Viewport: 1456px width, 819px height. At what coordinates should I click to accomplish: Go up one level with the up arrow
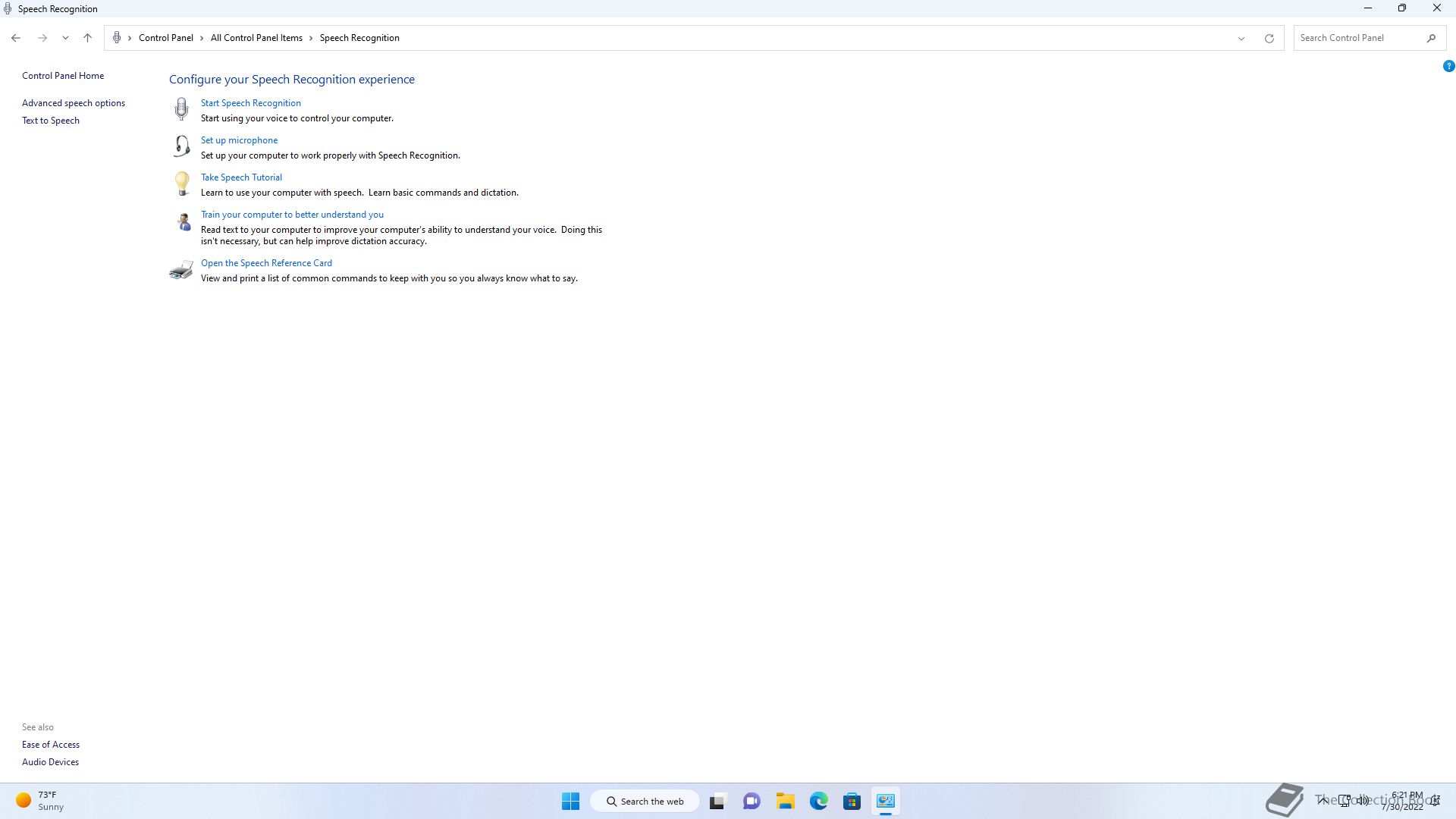[x=87, y=38]
